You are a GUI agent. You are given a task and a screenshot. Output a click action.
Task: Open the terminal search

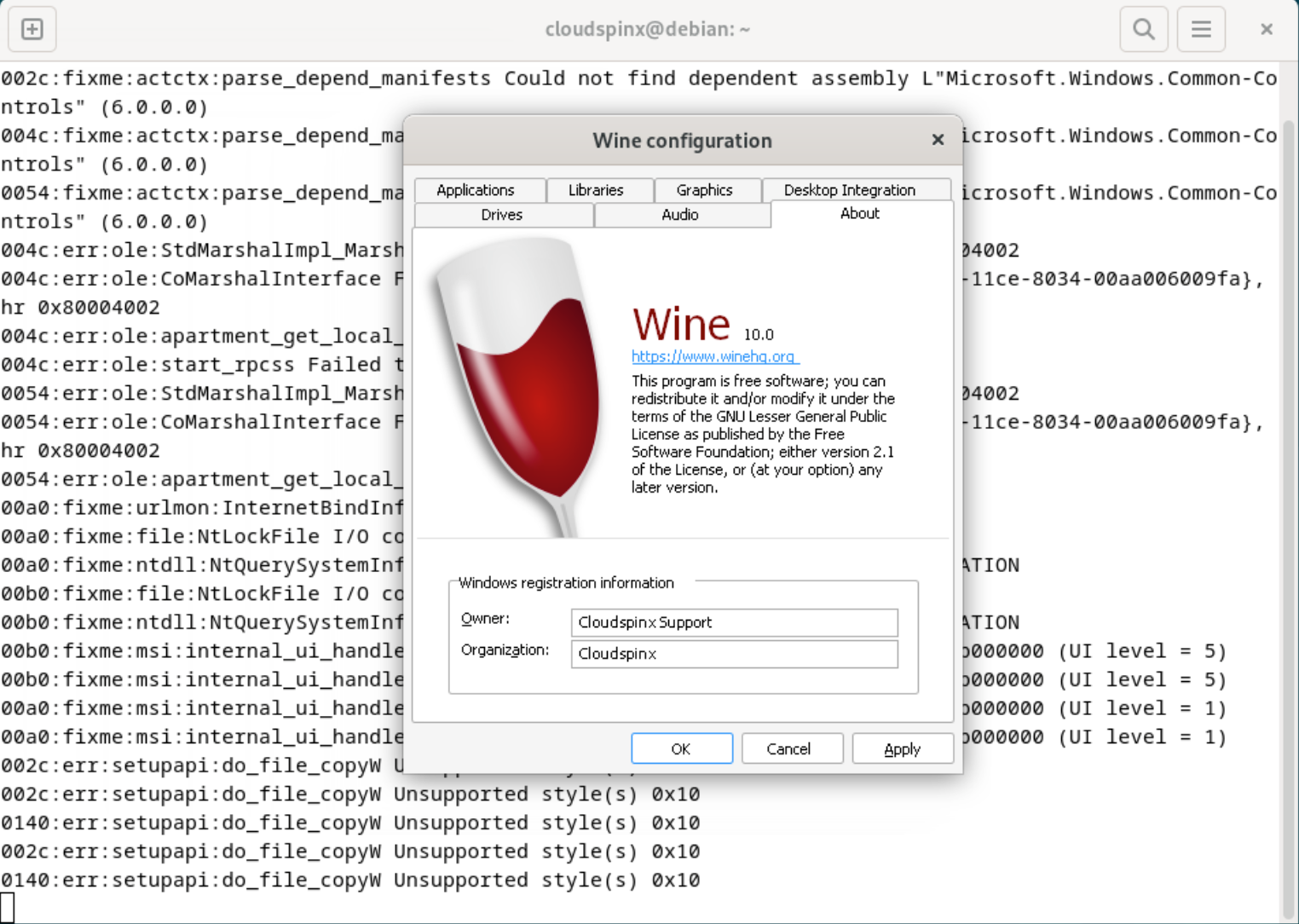pos(1143,28)
